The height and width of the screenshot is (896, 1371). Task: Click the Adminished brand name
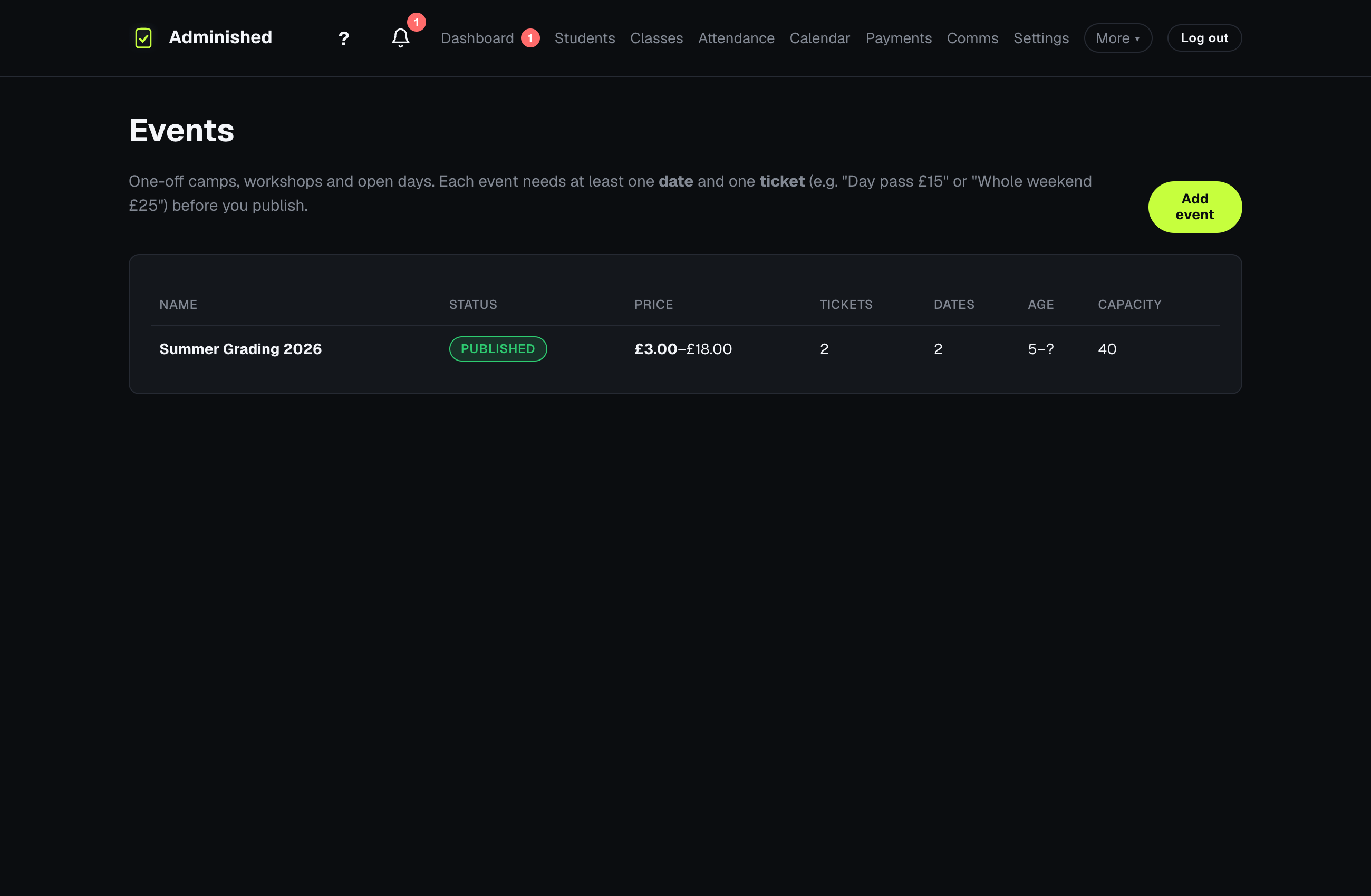220,37
